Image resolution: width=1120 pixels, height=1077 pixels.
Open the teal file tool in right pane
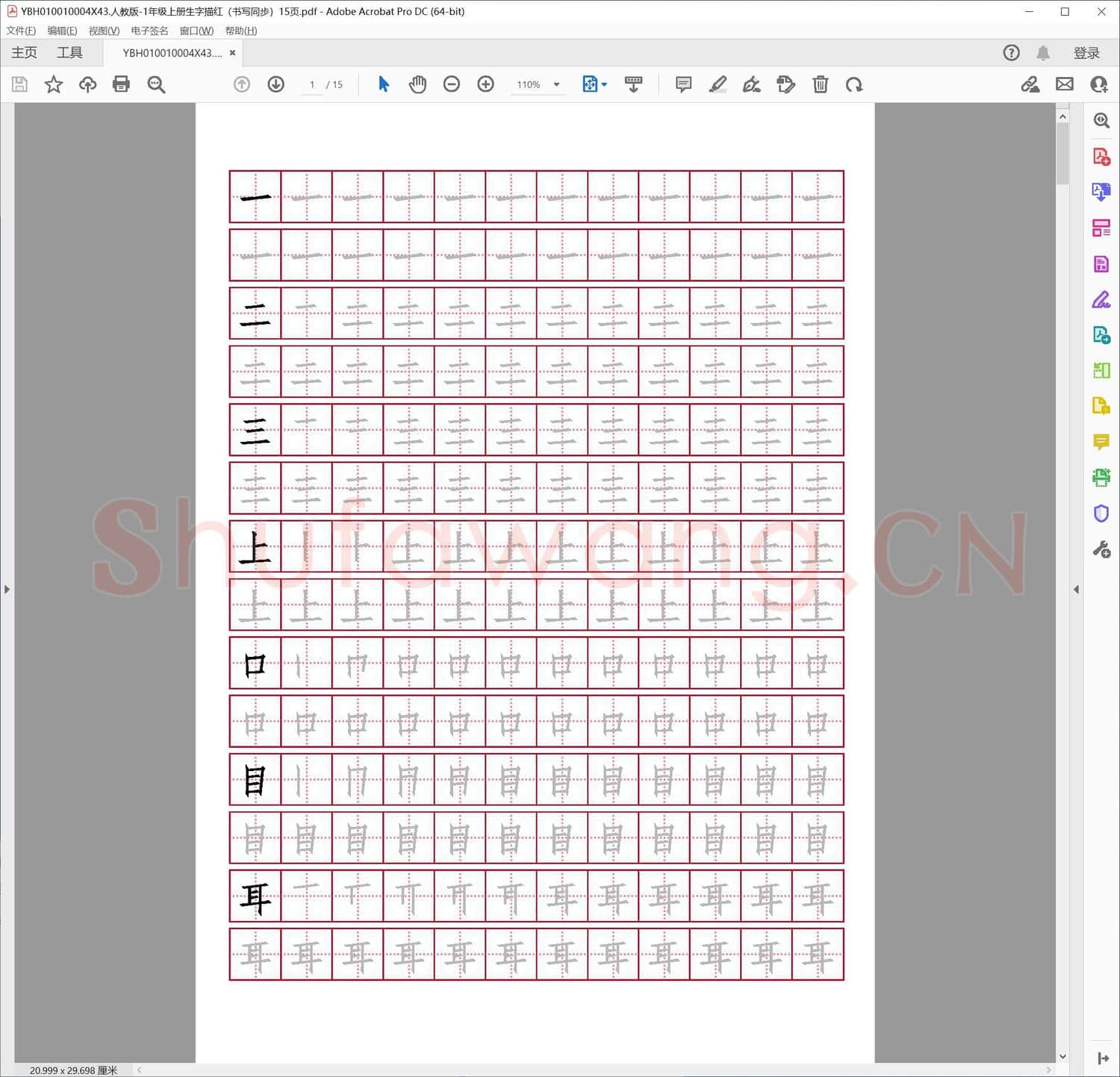[x=1101, y=334]
